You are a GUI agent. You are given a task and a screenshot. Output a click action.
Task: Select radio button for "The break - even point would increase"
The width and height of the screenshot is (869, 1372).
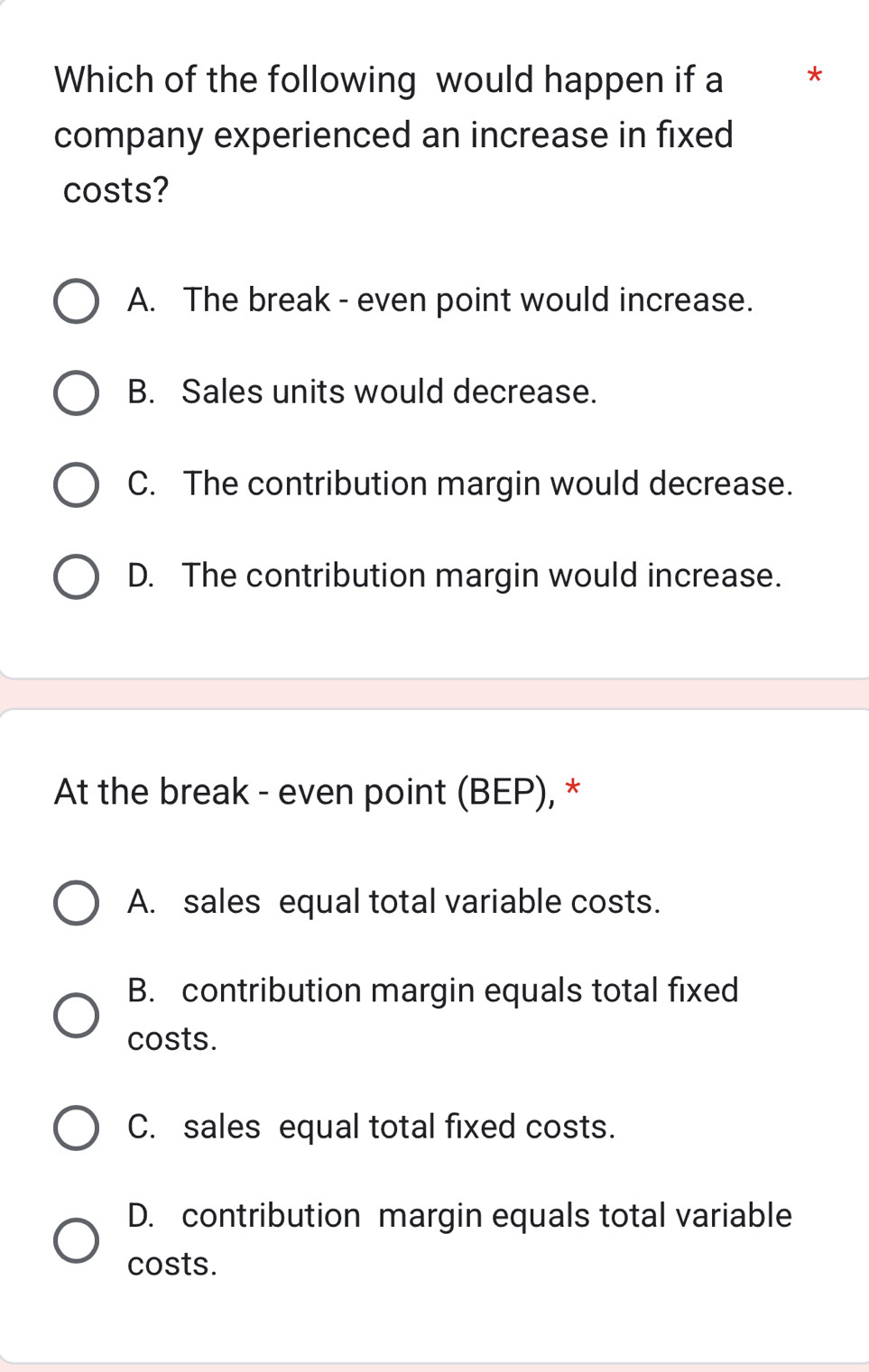click(x=76, y=301)
